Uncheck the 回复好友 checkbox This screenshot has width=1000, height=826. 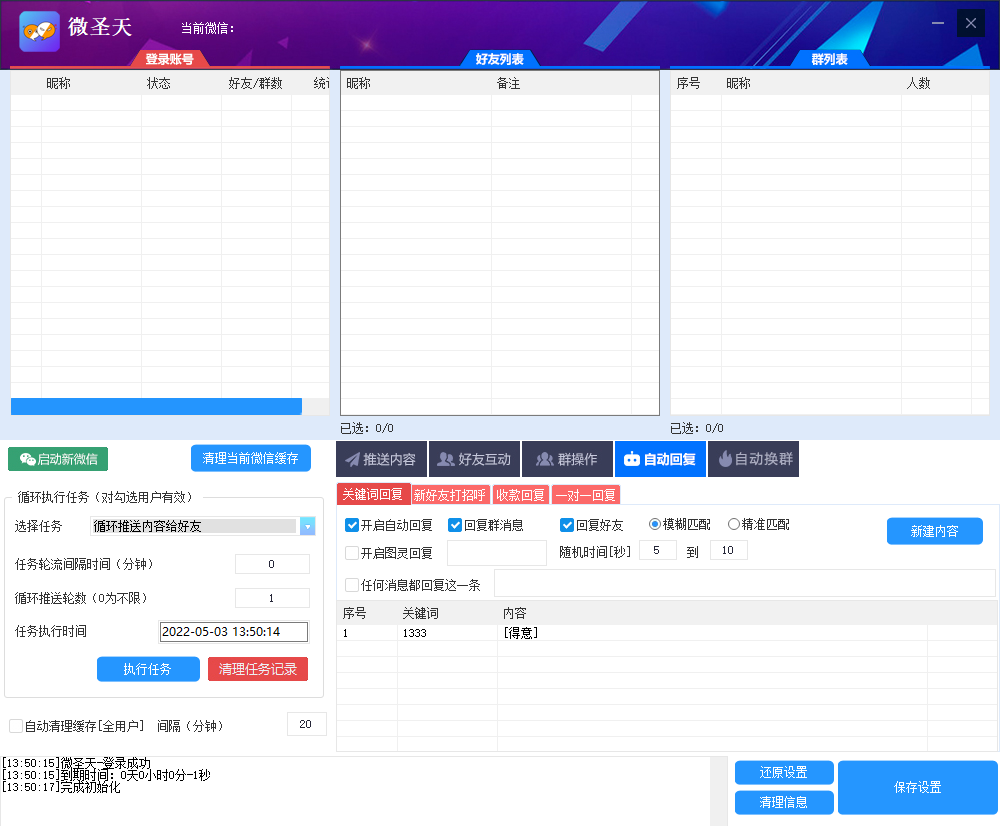point(567,525)
